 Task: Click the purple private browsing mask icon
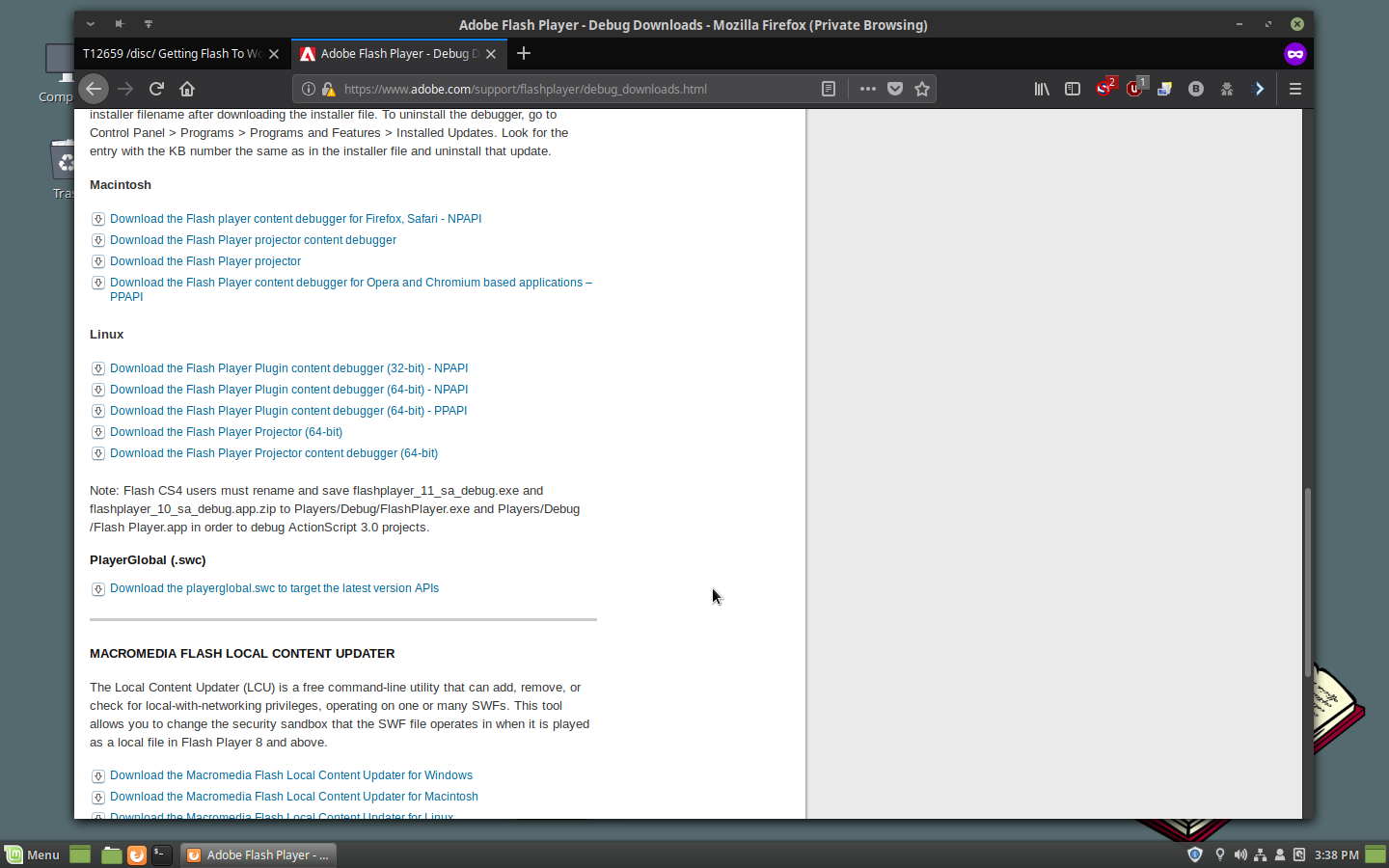(1295, 54)
